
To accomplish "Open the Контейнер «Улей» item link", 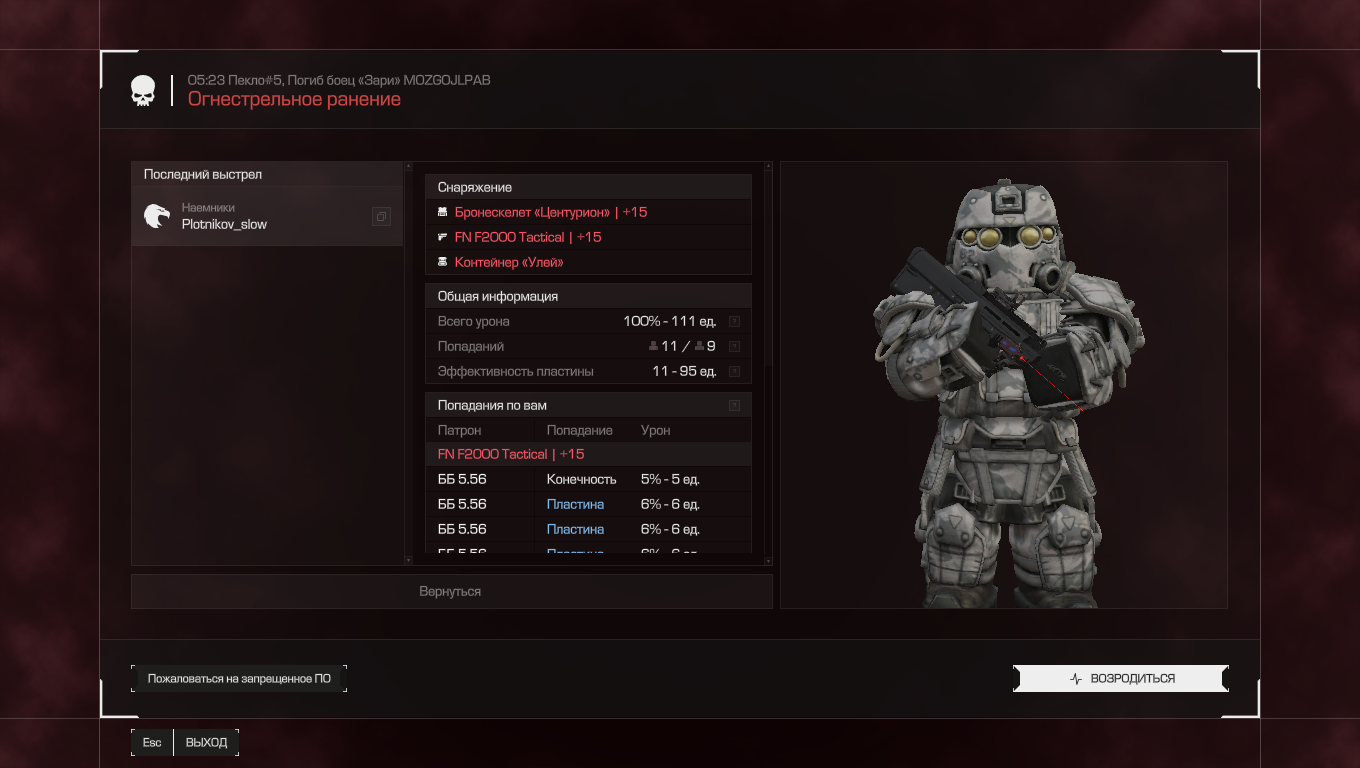I will [509, 262].
